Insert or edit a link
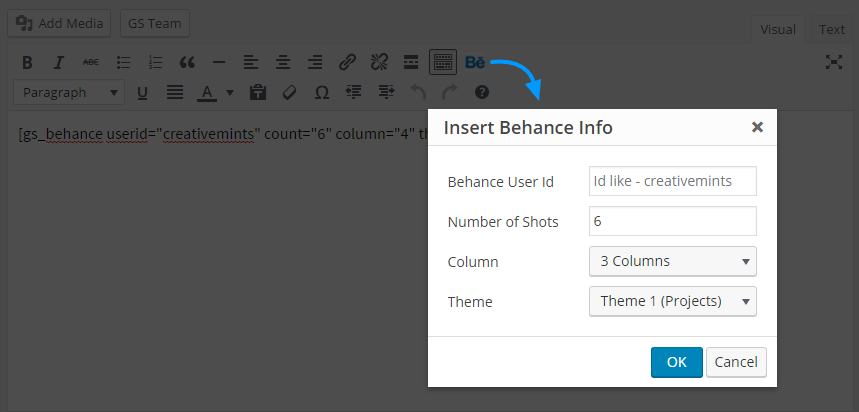The height and width of the screenshot is (412, 859). (347, 63)
